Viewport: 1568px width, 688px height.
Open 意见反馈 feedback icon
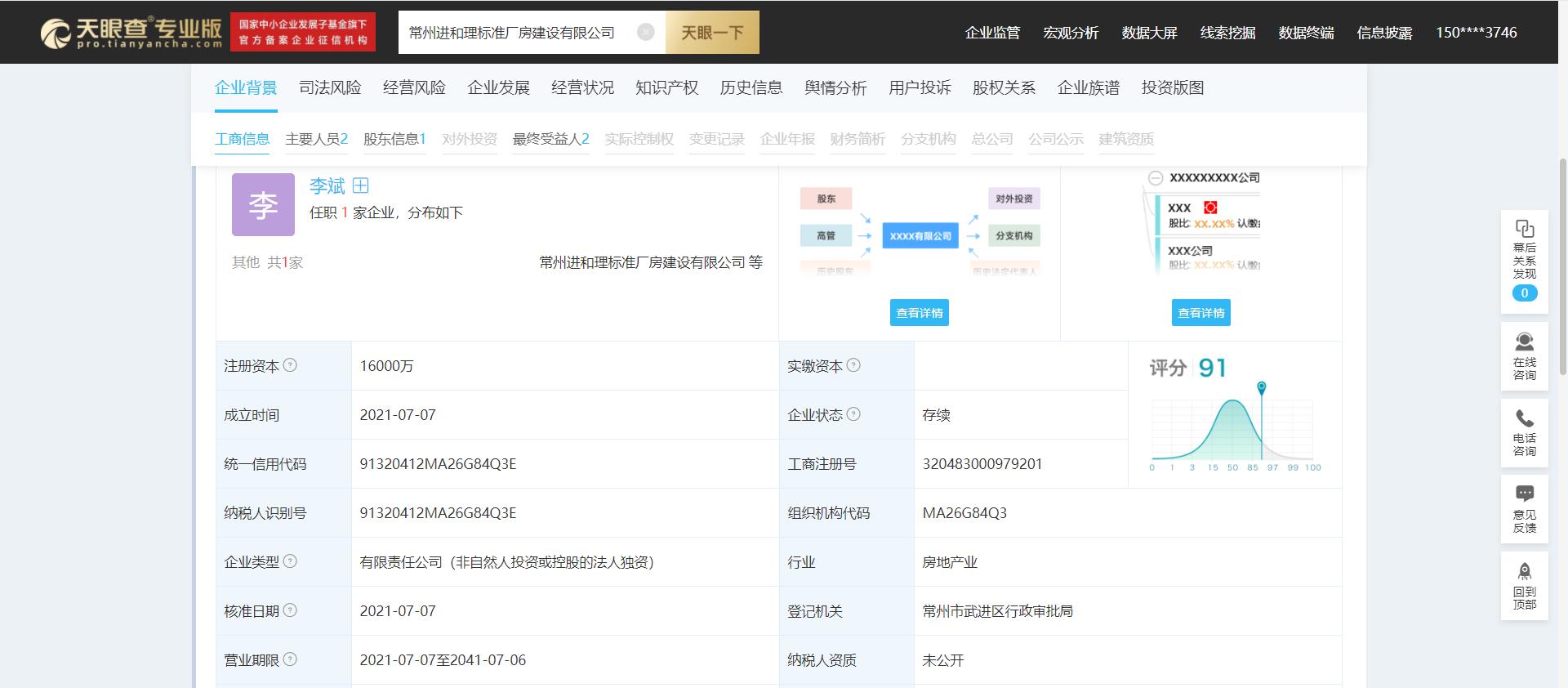click(x=1524, y=494)
